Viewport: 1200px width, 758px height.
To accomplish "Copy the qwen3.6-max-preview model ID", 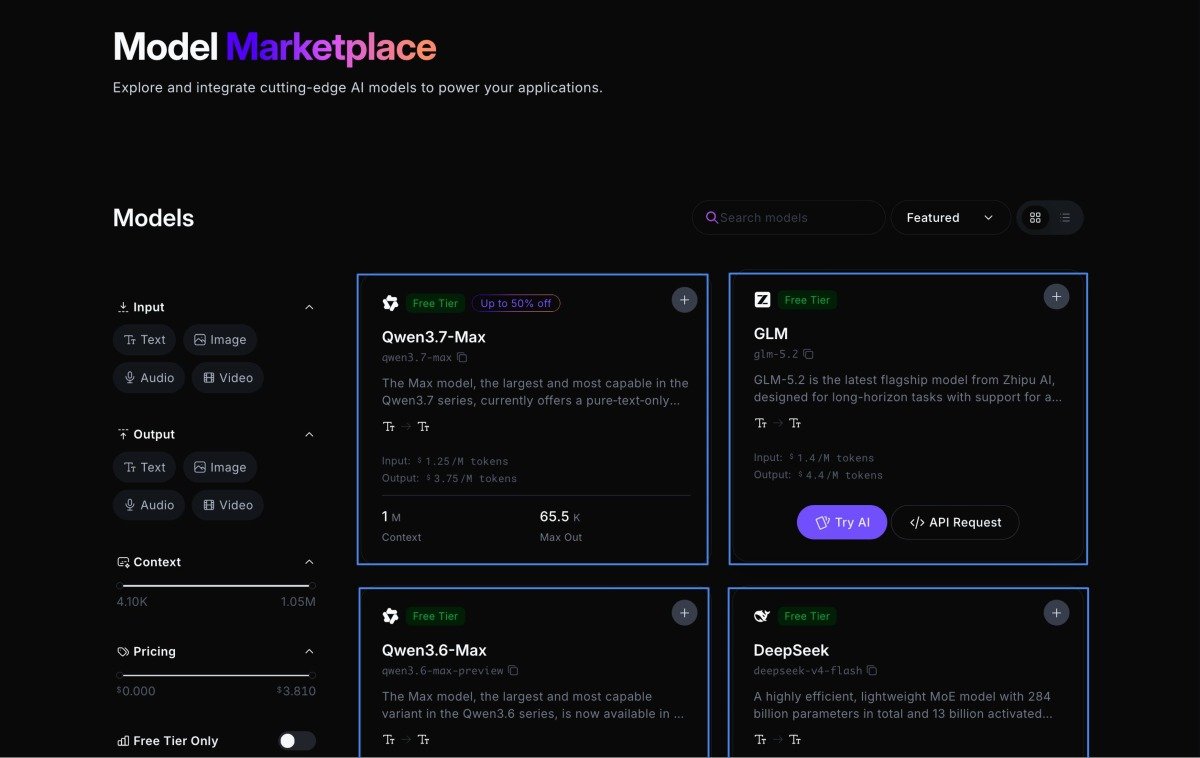I will tap(513, 670).
